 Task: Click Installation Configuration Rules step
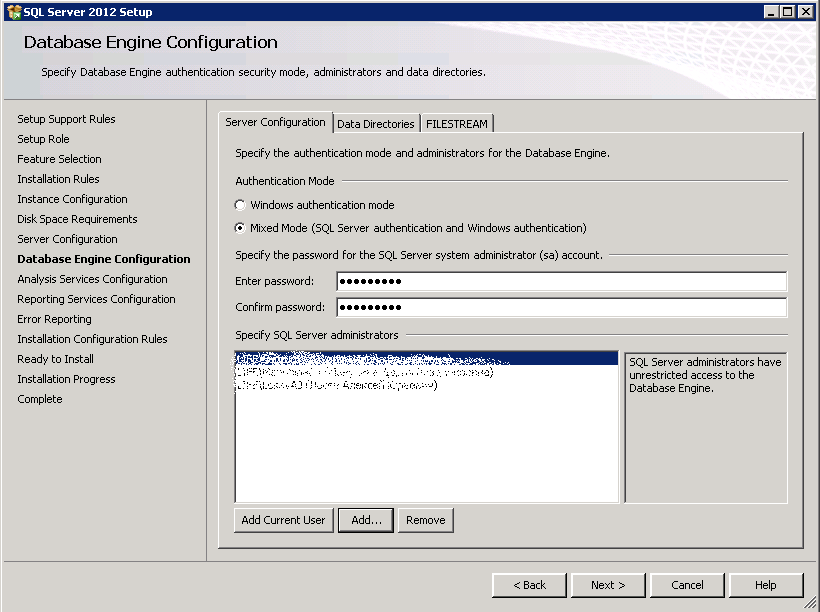coord(92,339)
